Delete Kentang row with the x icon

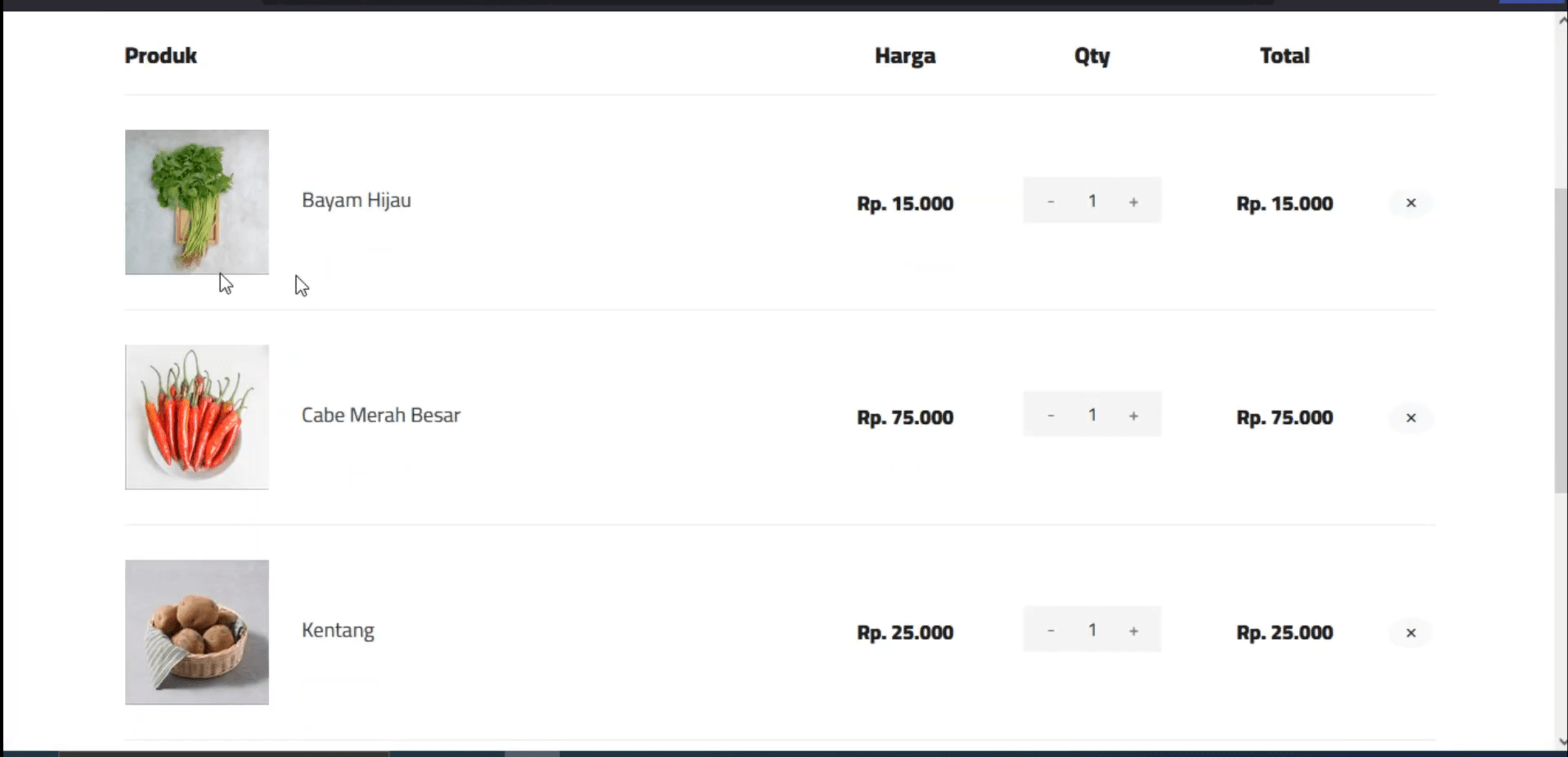(1411, 633)
